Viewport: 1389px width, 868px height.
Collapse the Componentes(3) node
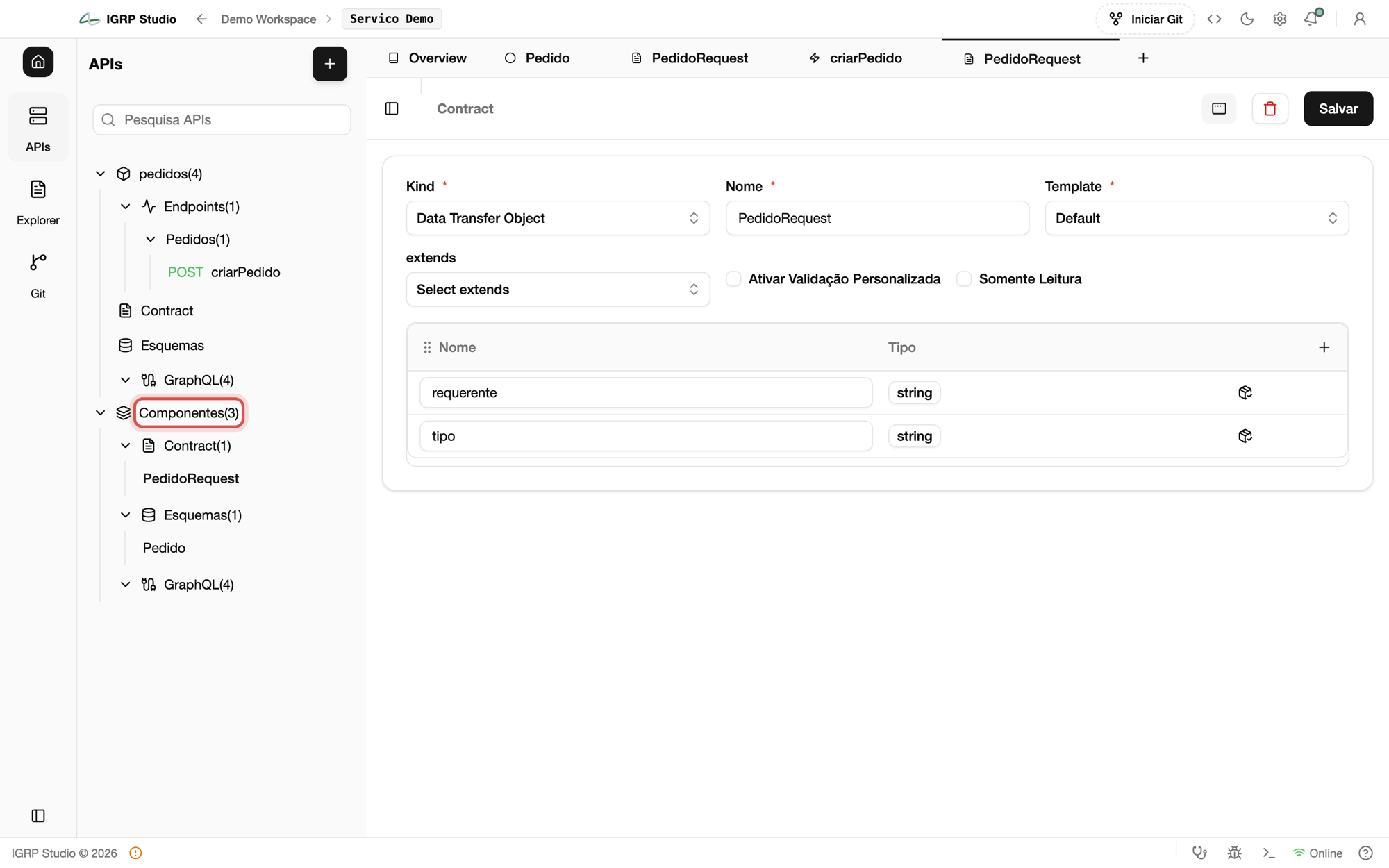pyautogui.click(x=101, y=413)
